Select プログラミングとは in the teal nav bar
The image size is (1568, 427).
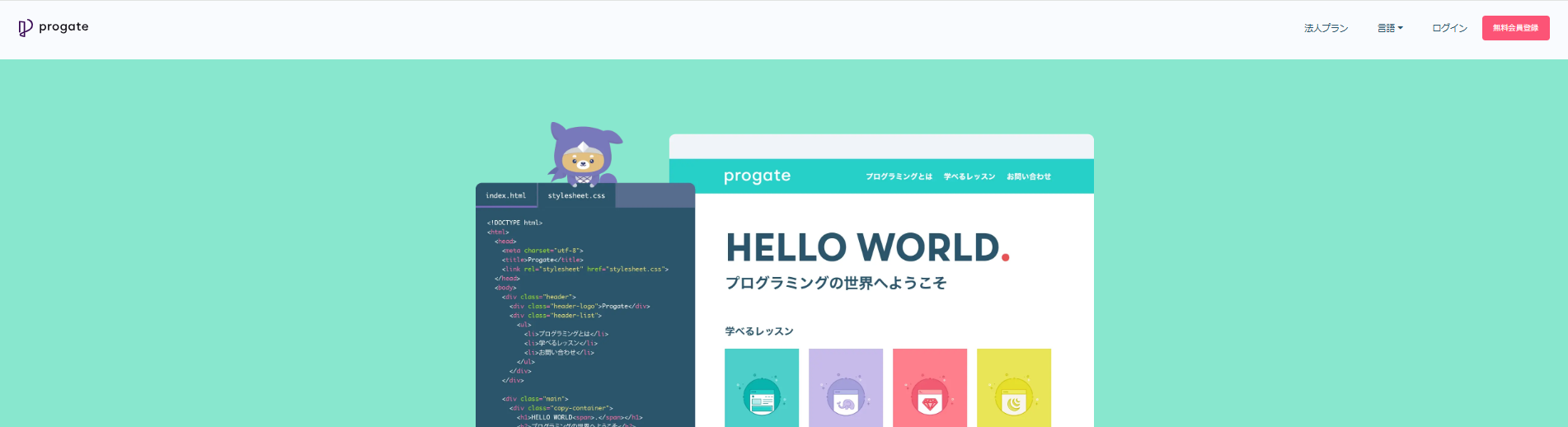point(899,176)
